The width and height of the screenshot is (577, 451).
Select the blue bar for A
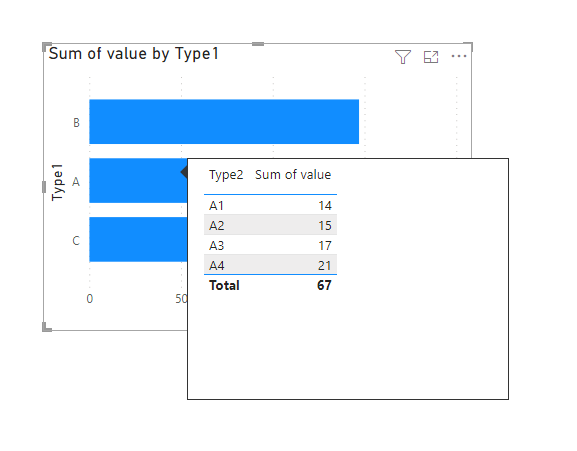tap(138, 181)
